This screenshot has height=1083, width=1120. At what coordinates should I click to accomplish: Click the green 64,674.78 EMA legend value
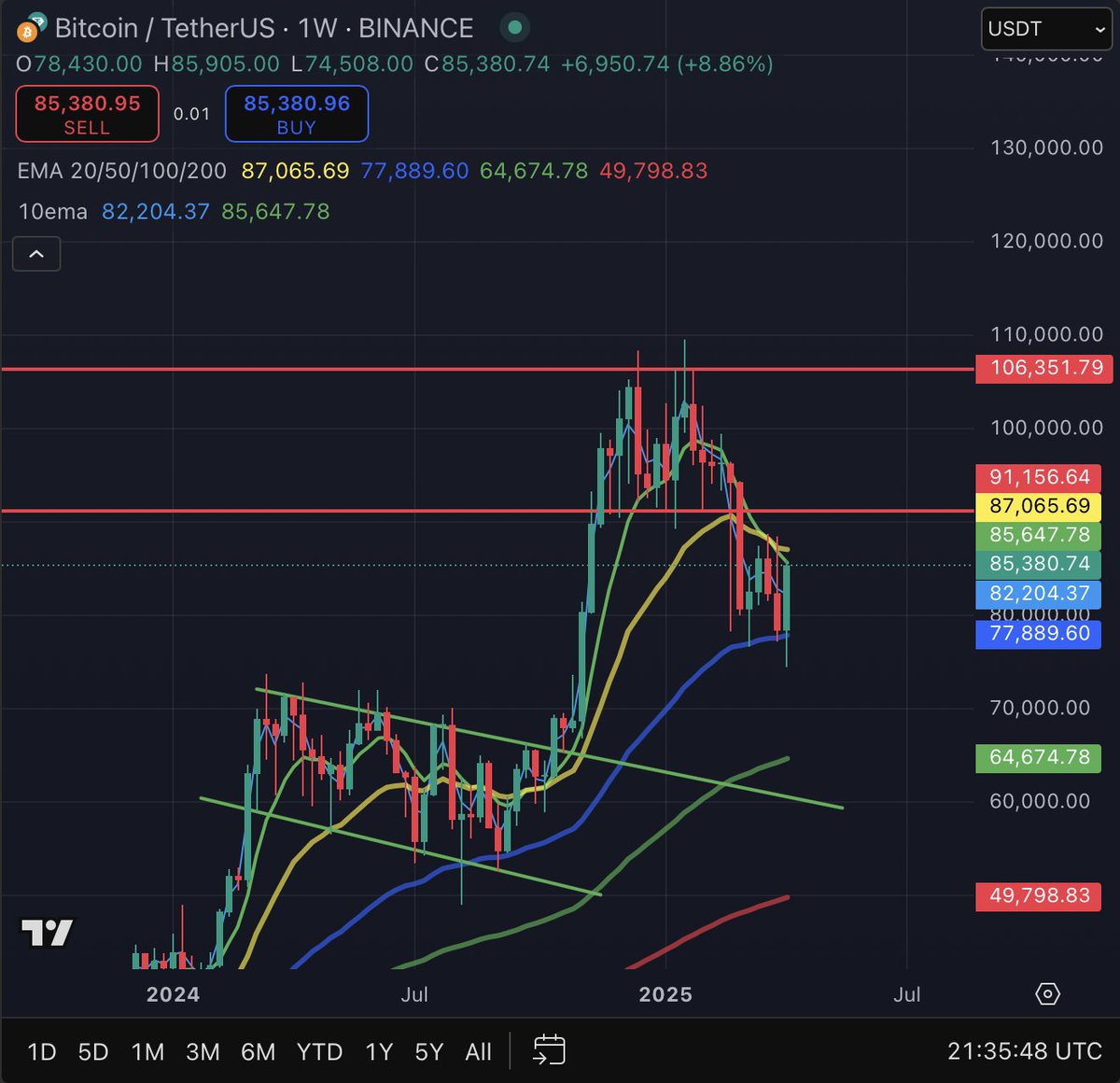point(534,171)
